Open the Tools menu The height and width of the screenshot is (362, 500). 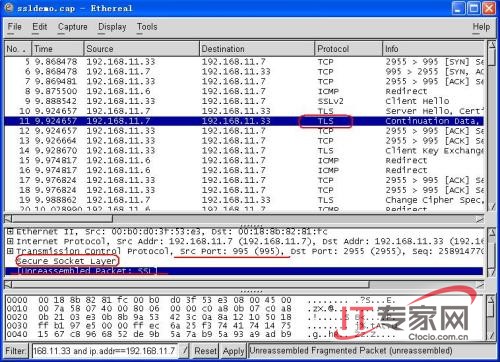click(x=147, y=27)
